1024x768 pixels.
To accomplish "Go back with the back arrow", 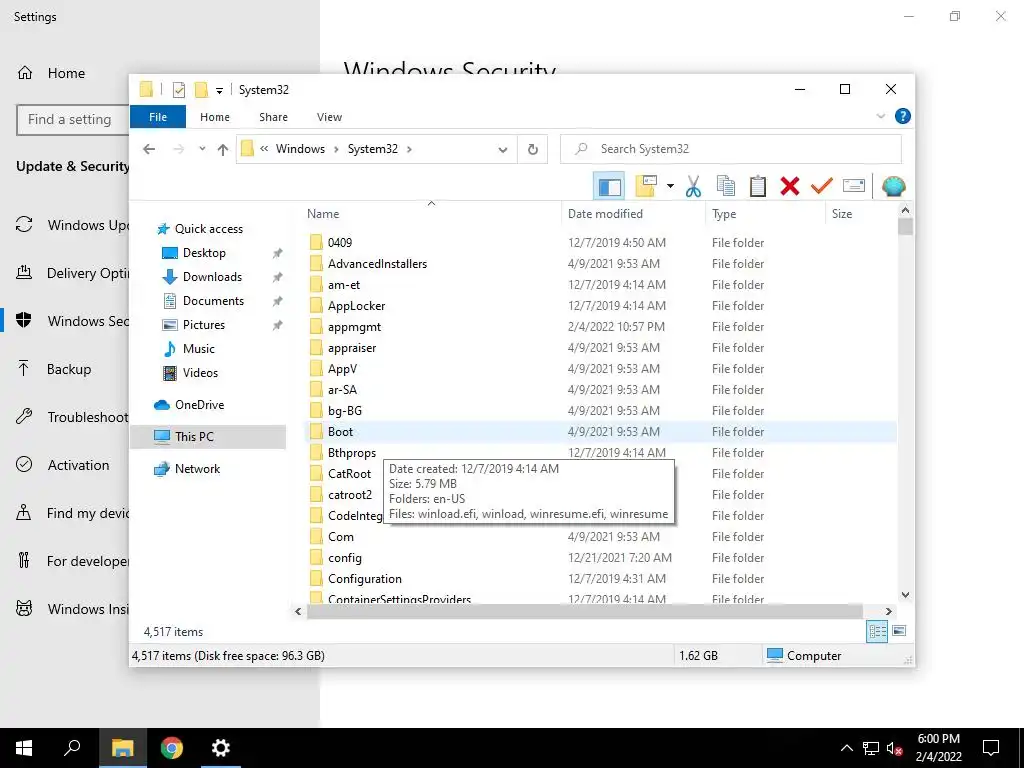I will (149, 149).
